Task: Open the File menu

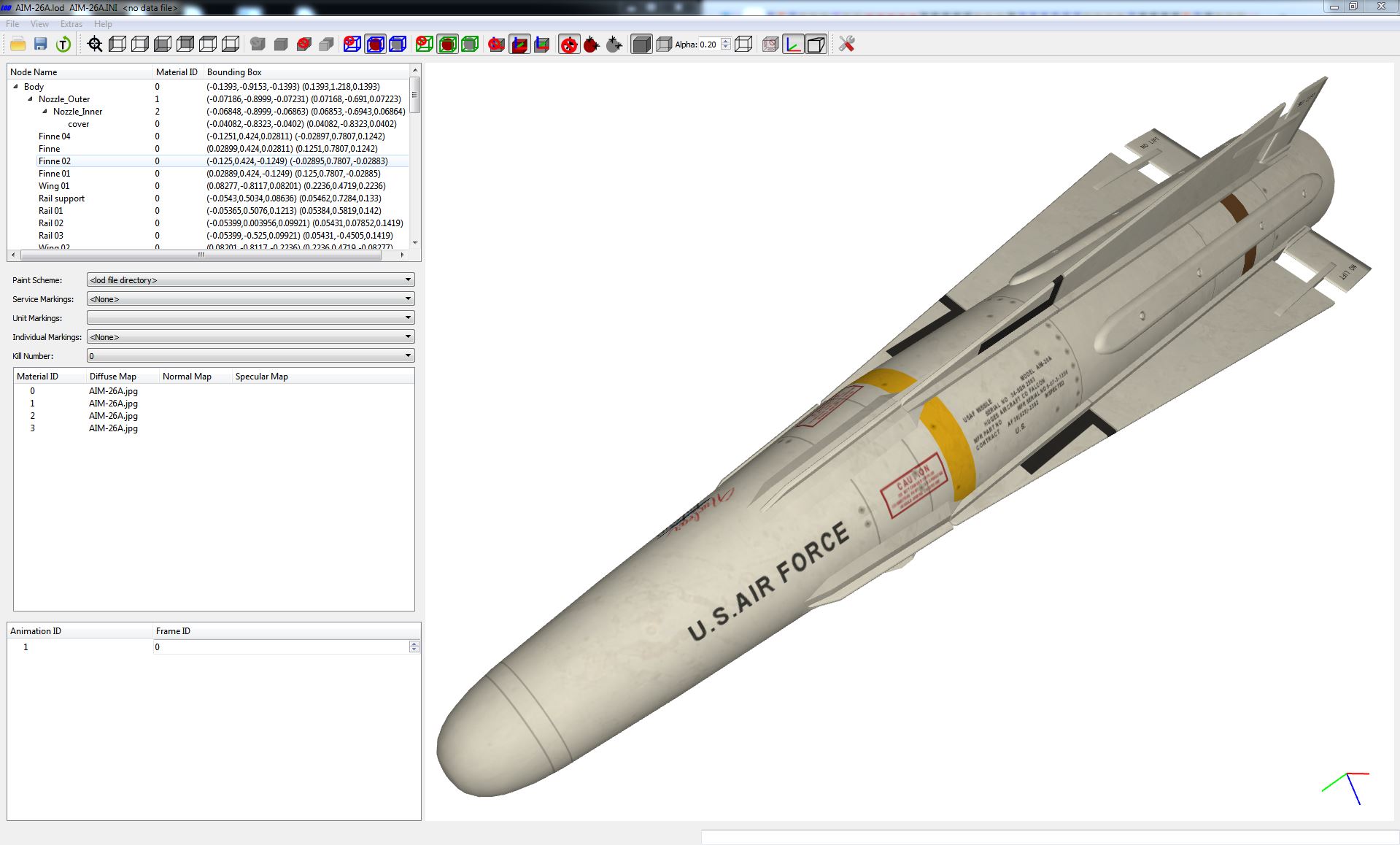Action: tap(12, 24)
